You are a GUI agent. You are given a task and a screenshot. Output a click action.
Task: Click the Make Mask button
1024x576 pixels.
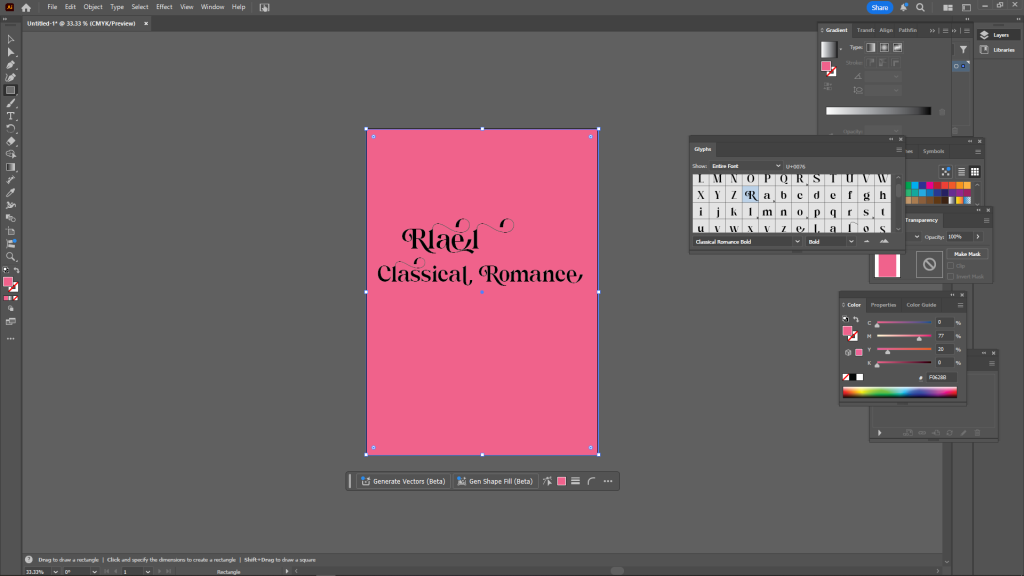click(967, 254)
